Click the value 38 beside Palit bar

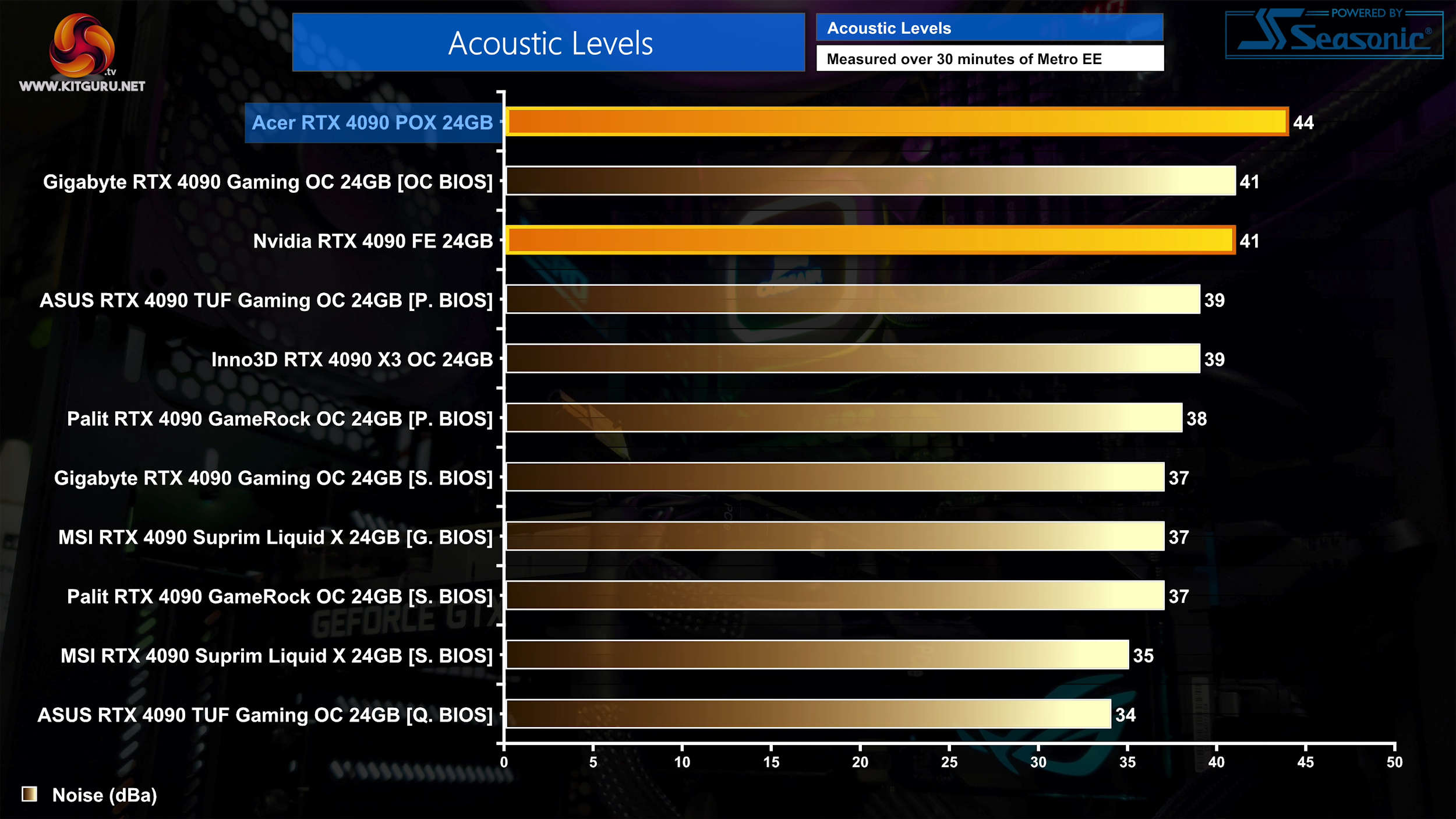[x=1197, y=419]
